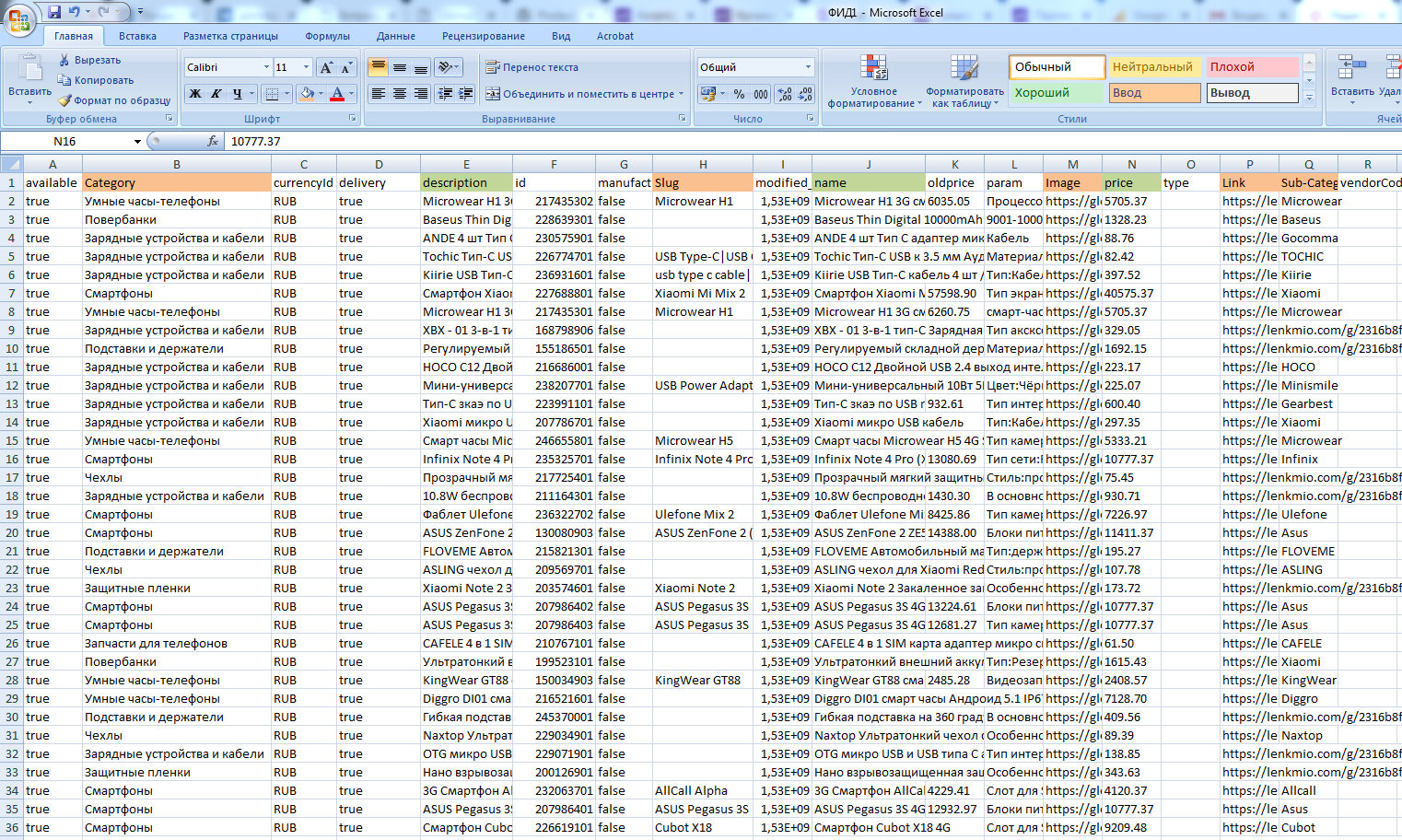The height and width of the screenshot is (840, 1402).
Task: Decrease decimal places
Action: click(x=805, y=94)
